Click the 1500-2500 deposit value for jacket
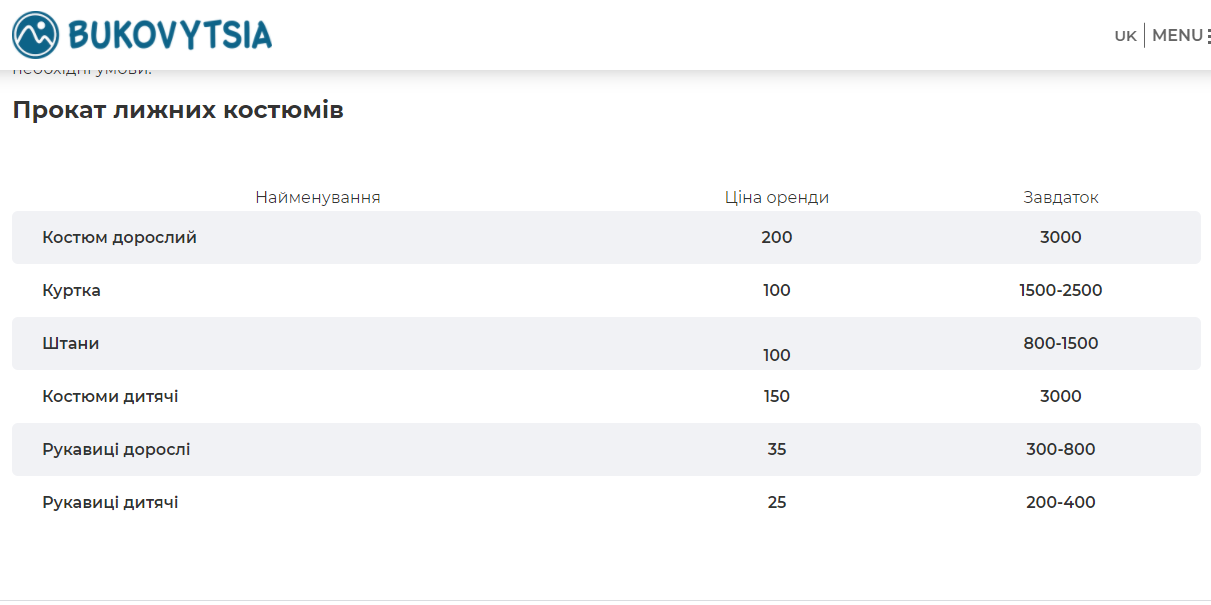1211x605 pixels. (x=1060, y=291)
